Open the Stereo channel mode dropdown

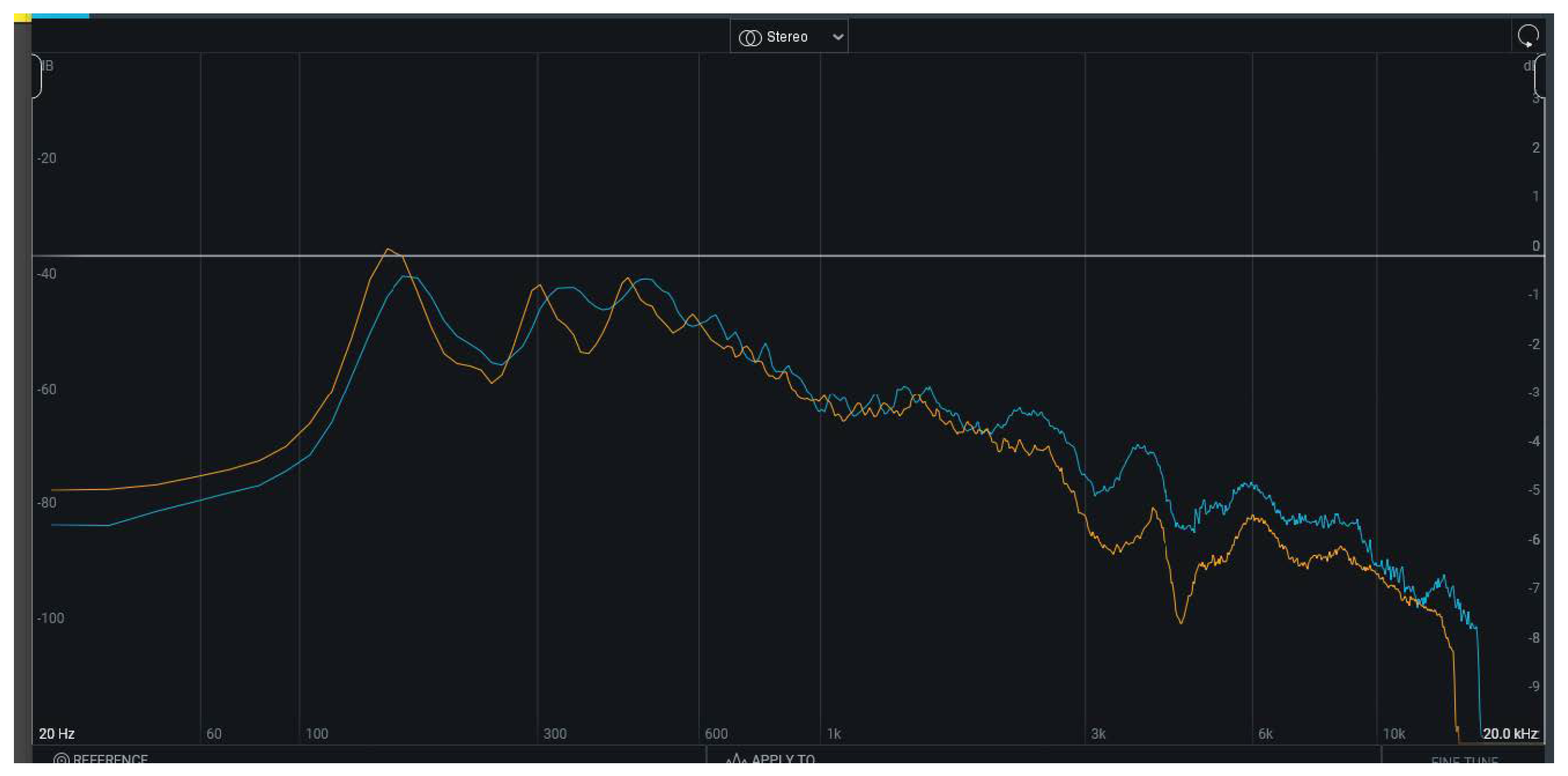click(x=788, y=37)
